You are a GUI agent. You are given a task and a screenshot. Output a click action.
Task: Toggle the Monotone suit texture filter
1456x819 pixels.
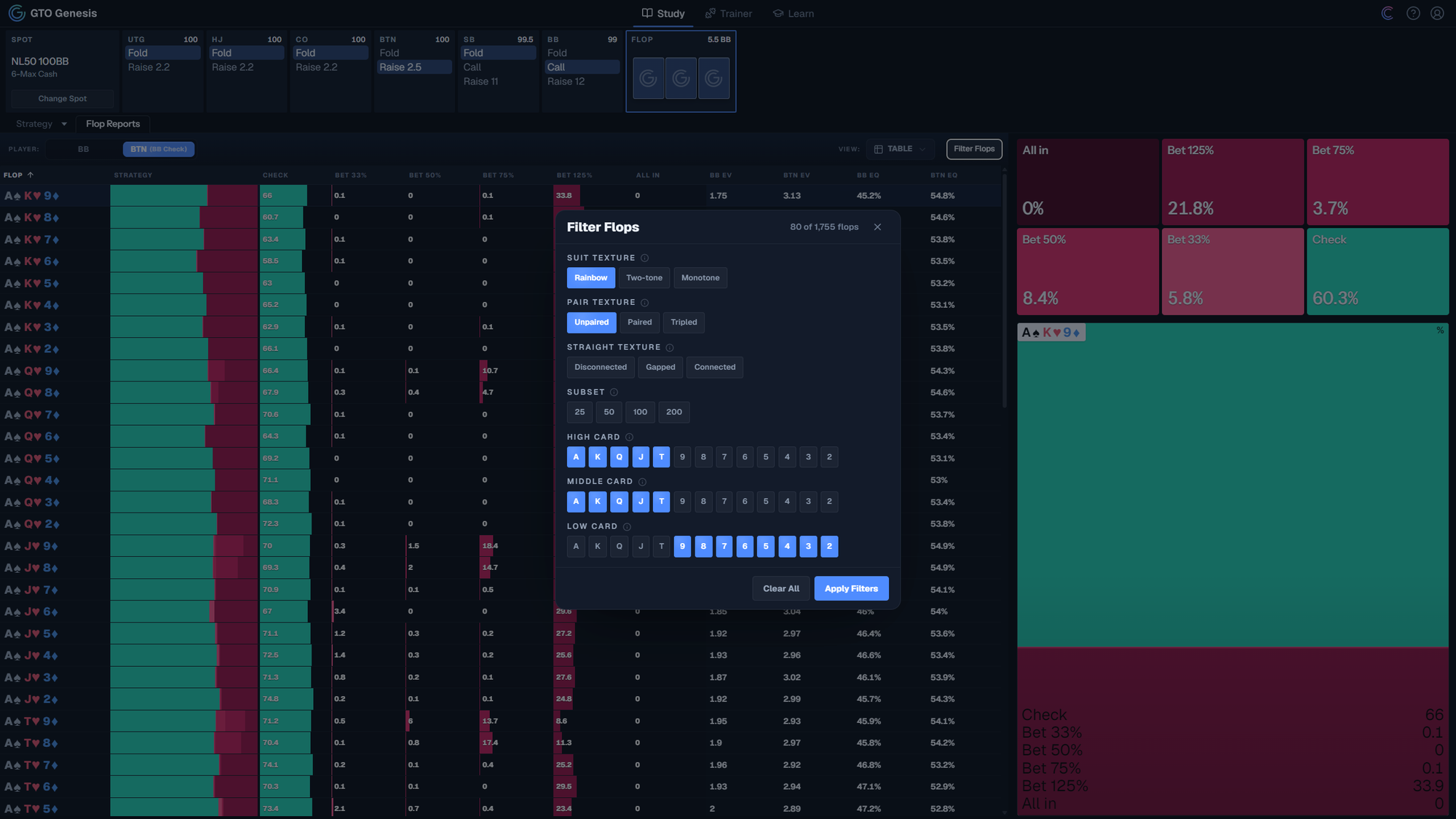pyautogui.click(x=700, y=278)
